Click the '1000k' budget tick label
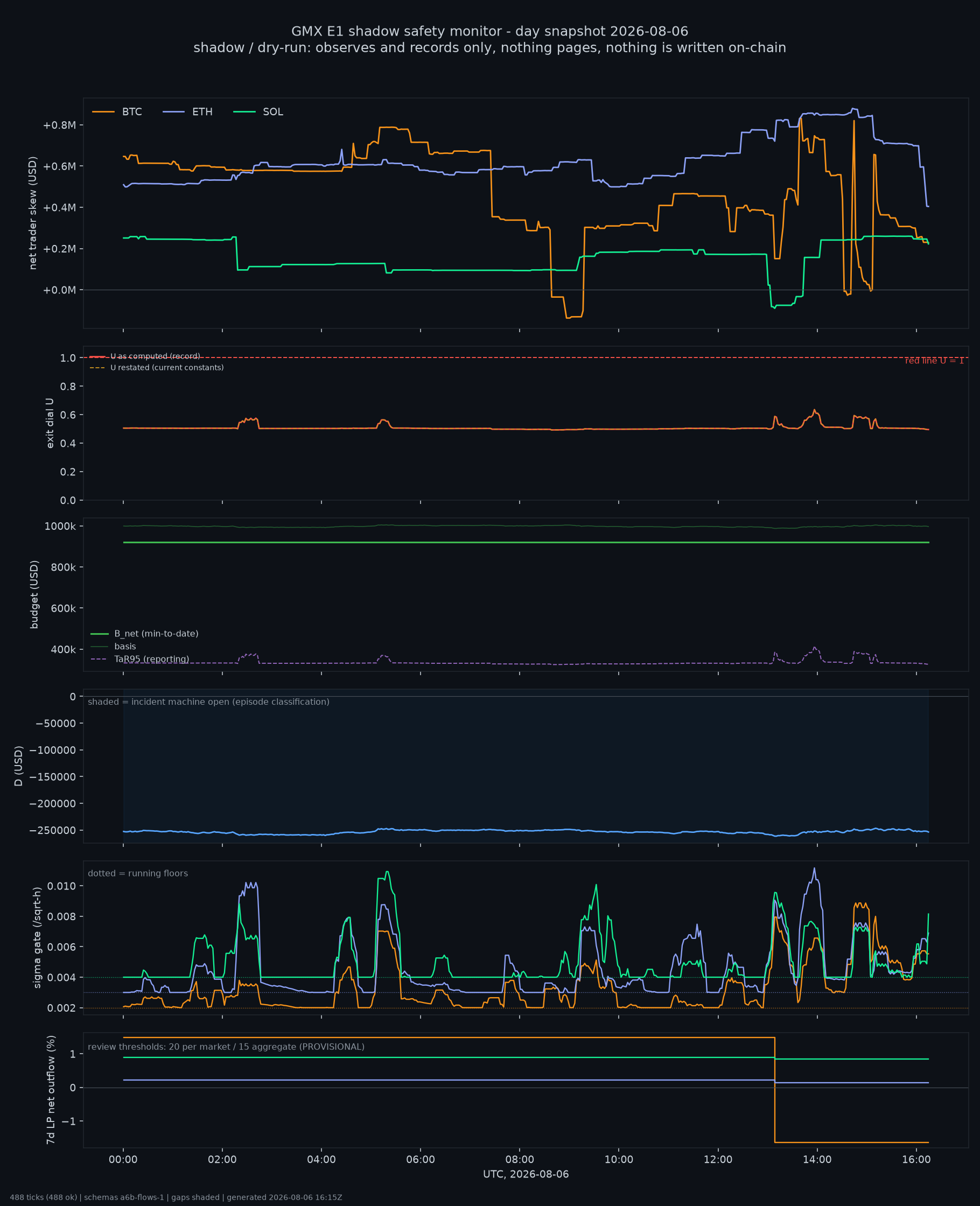This screenshot has height=1206, width=980. click(x=60, y=527)
